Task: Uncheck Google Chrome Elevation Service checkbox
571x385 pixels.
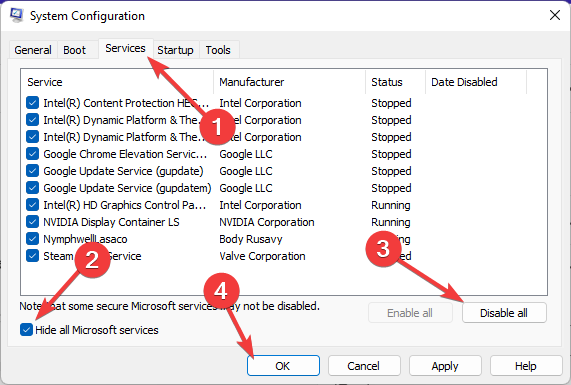Action: coord(32,154)
